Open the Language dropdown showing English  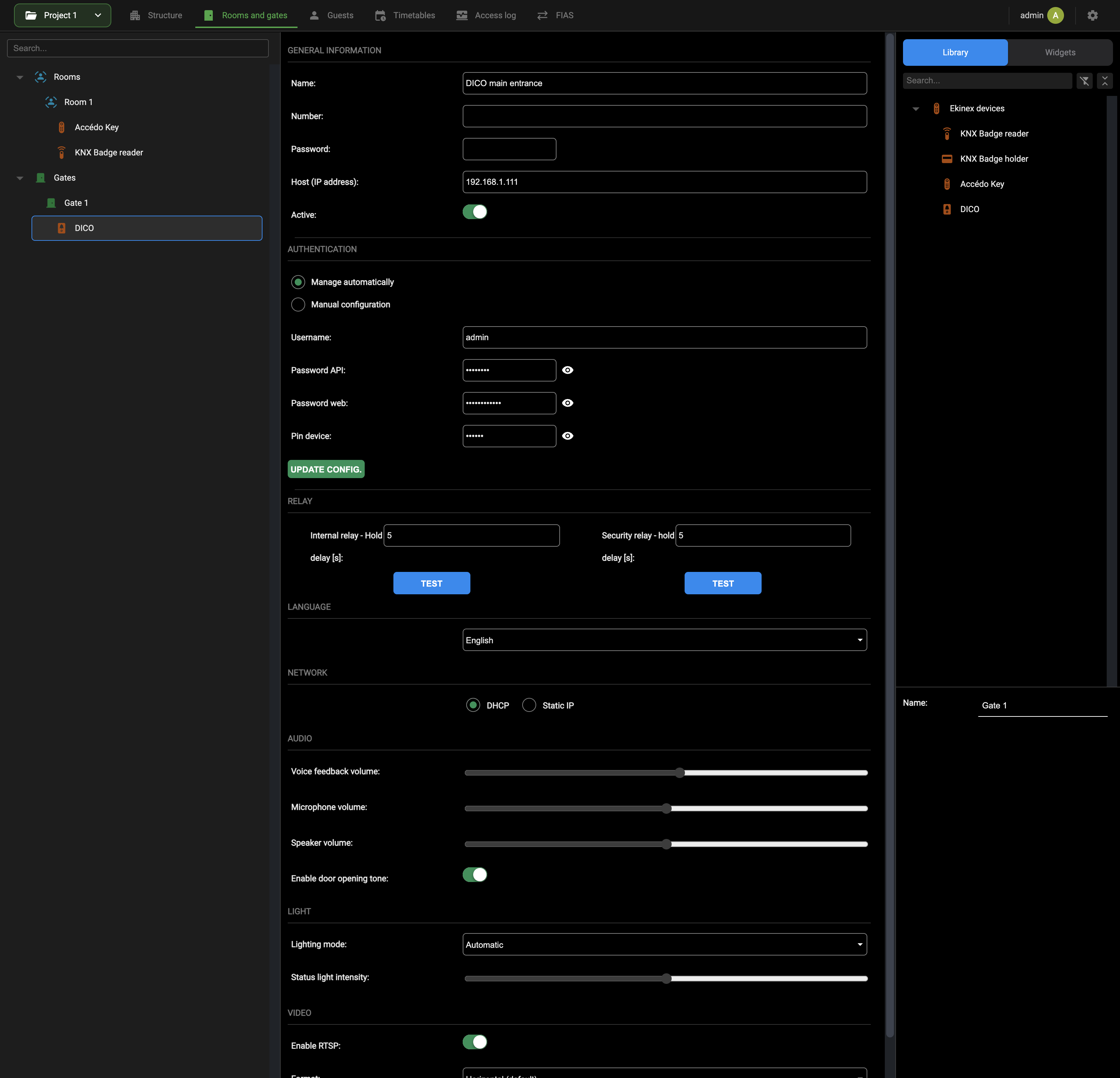tap(665, 640)
